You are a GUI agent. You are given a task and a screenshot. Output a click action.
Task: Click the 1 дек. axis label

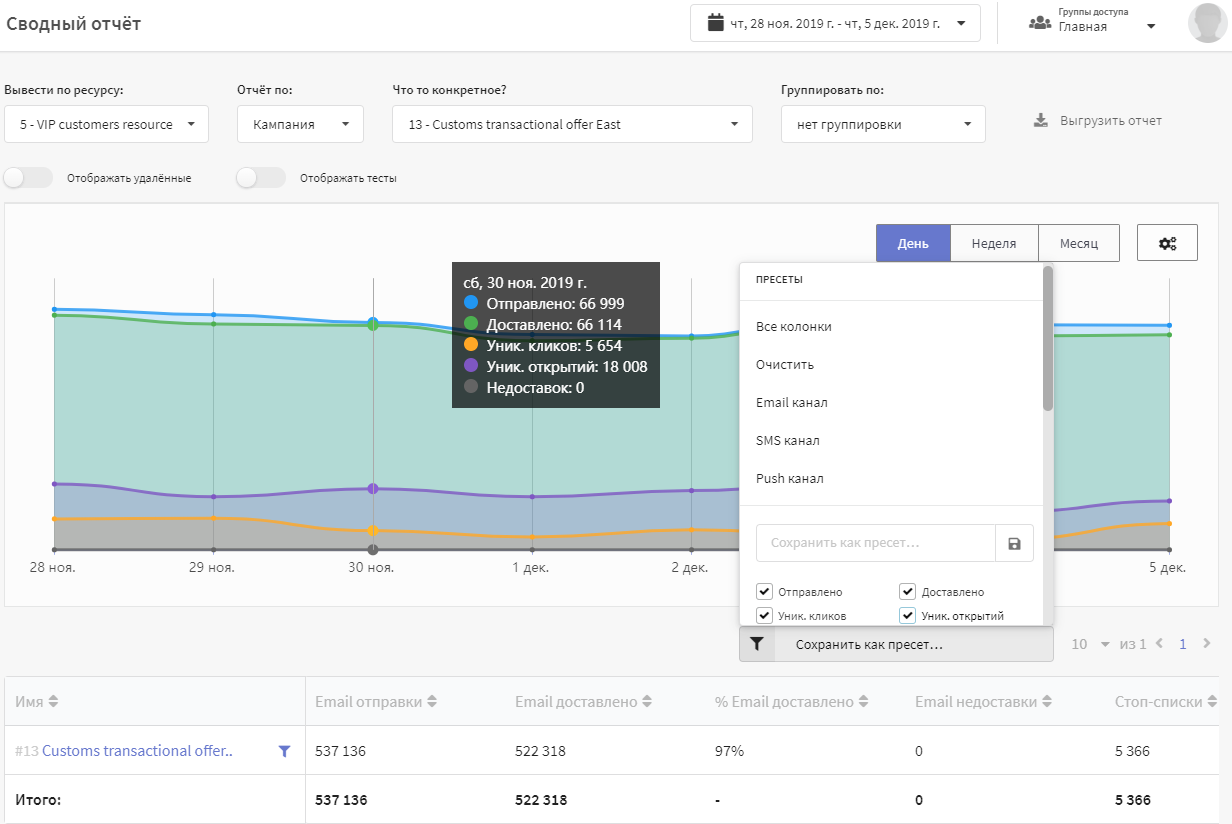click(530, 568)
